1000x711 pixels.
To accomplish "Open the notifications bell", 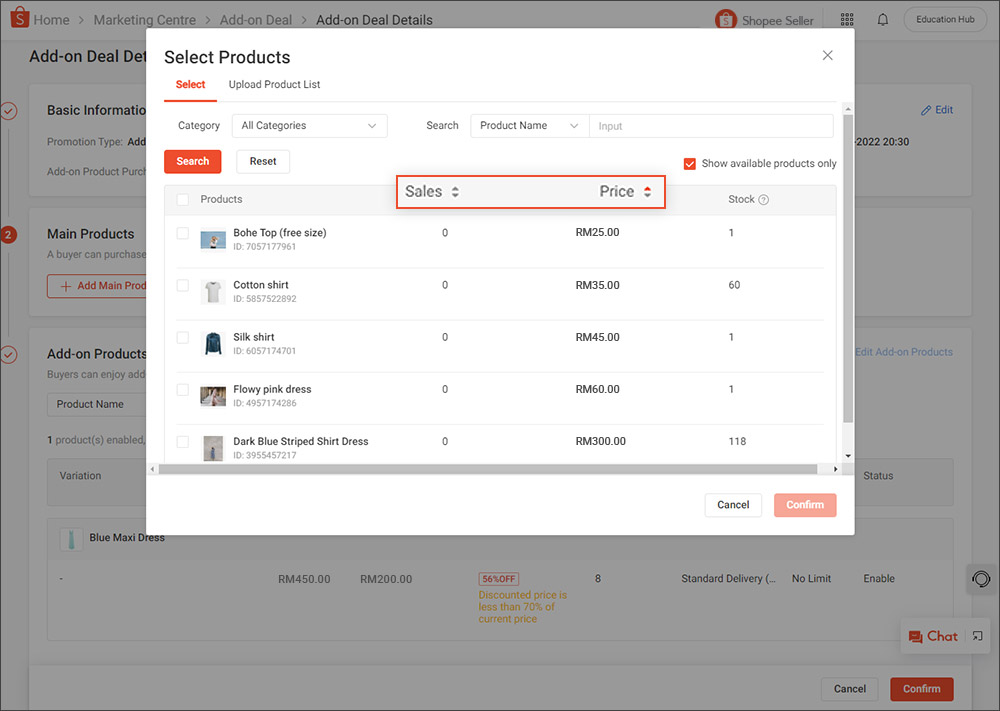I will click(882, 19).
